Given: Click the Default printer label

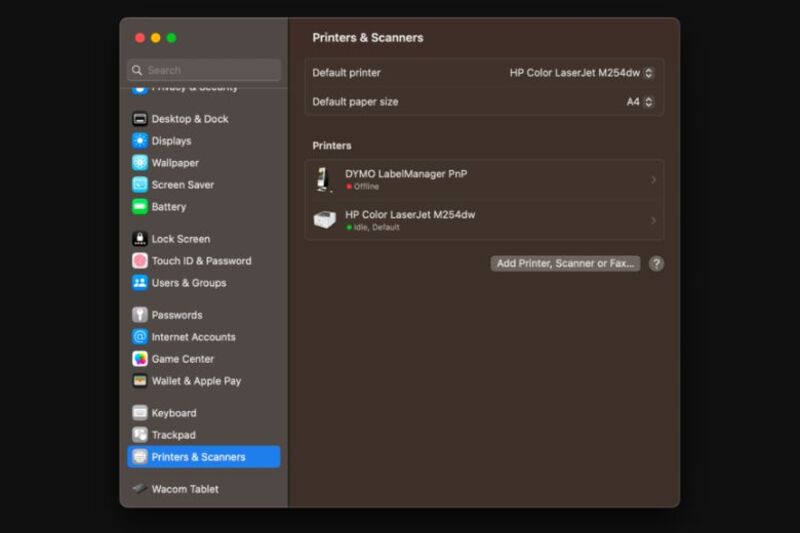Looking at the screenshot, I should click(346, 73).
